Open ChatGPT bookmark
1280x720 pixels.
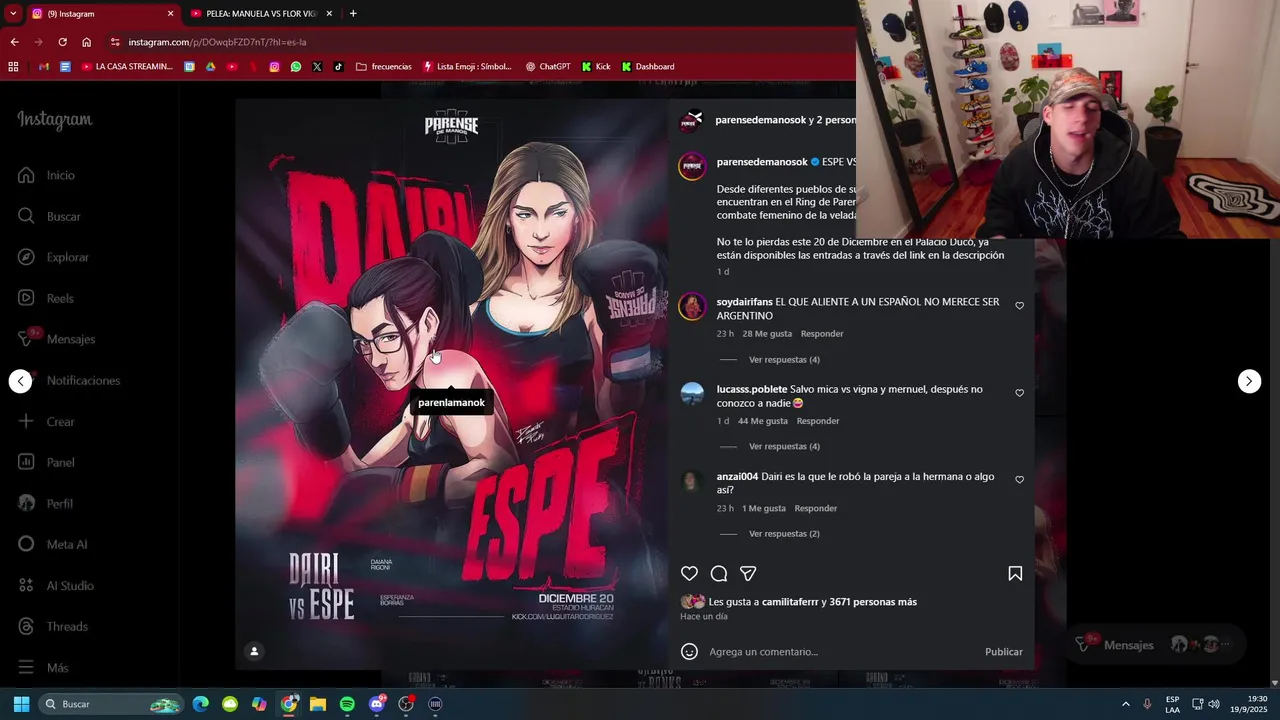(x=547, y=67)
